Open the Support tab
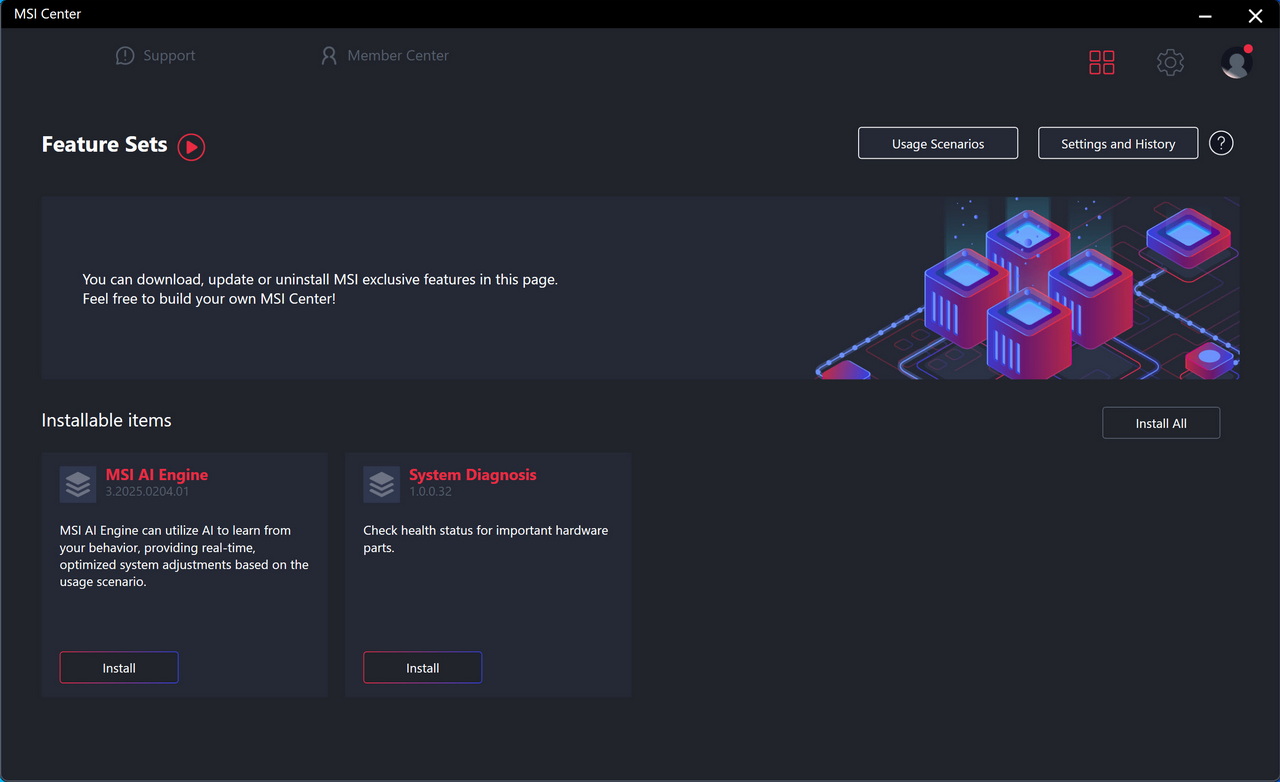1280x782 pixels. [x=155, y=56]
